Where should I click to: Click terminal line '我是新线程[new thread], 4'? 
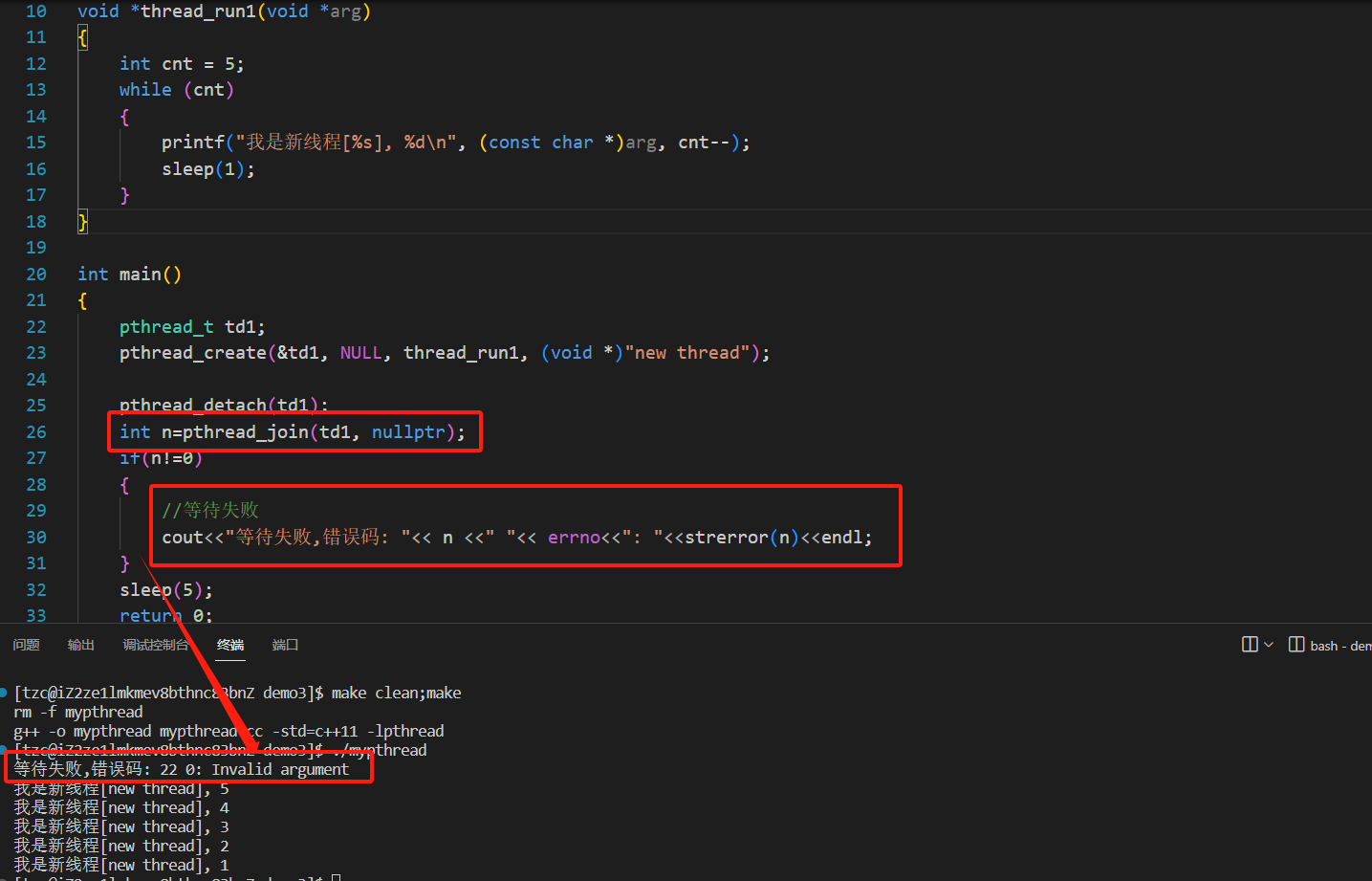pyautogui.click(x=121, y=807)
